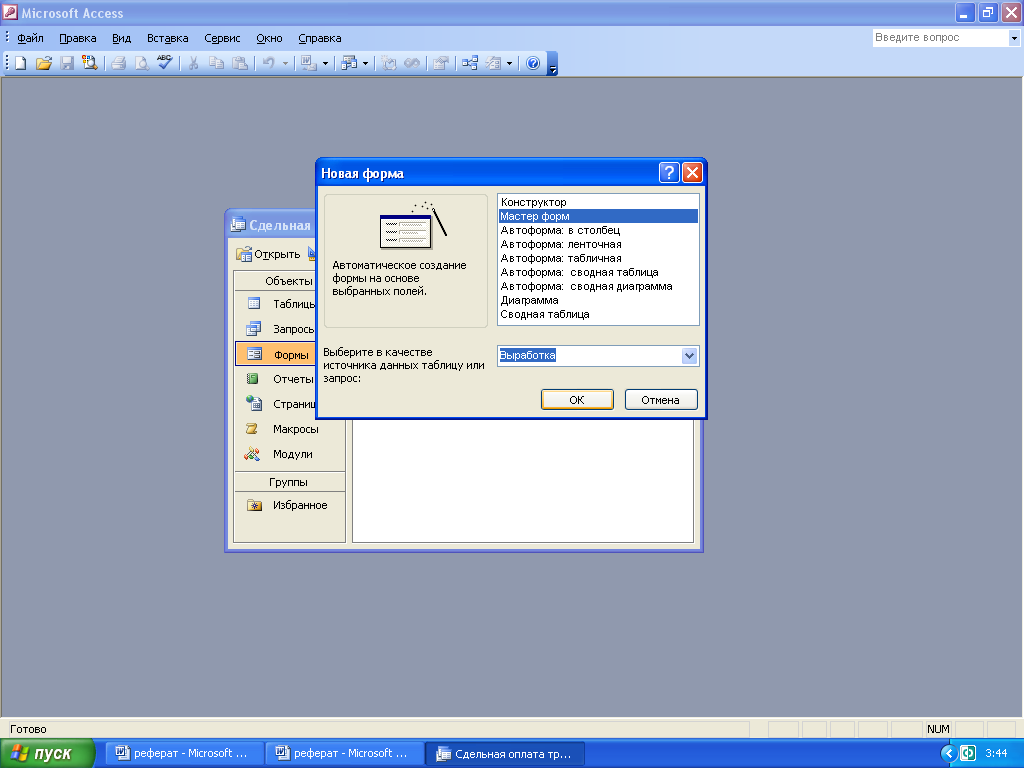
Task: Click the dialog's question-mark help button
Action: tap(669, 172)
